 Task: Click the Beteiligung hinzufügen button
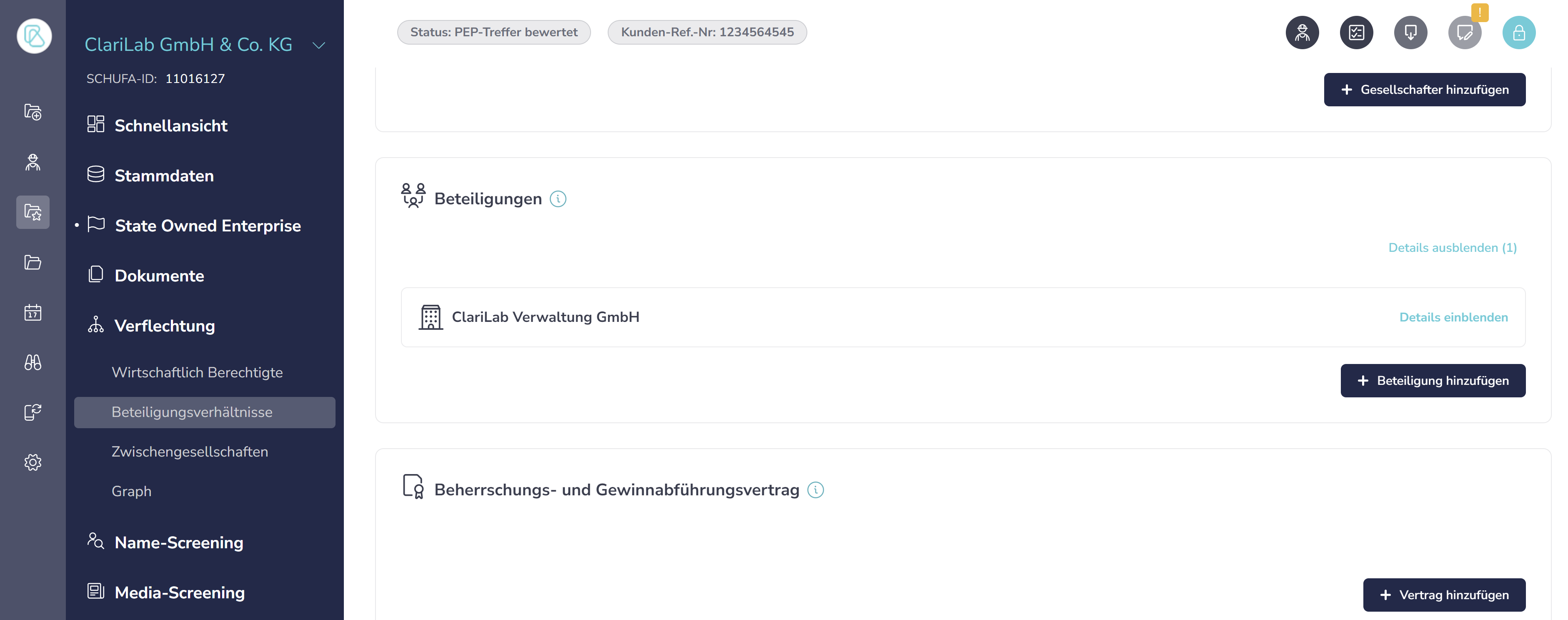[x=1433, y=381]
